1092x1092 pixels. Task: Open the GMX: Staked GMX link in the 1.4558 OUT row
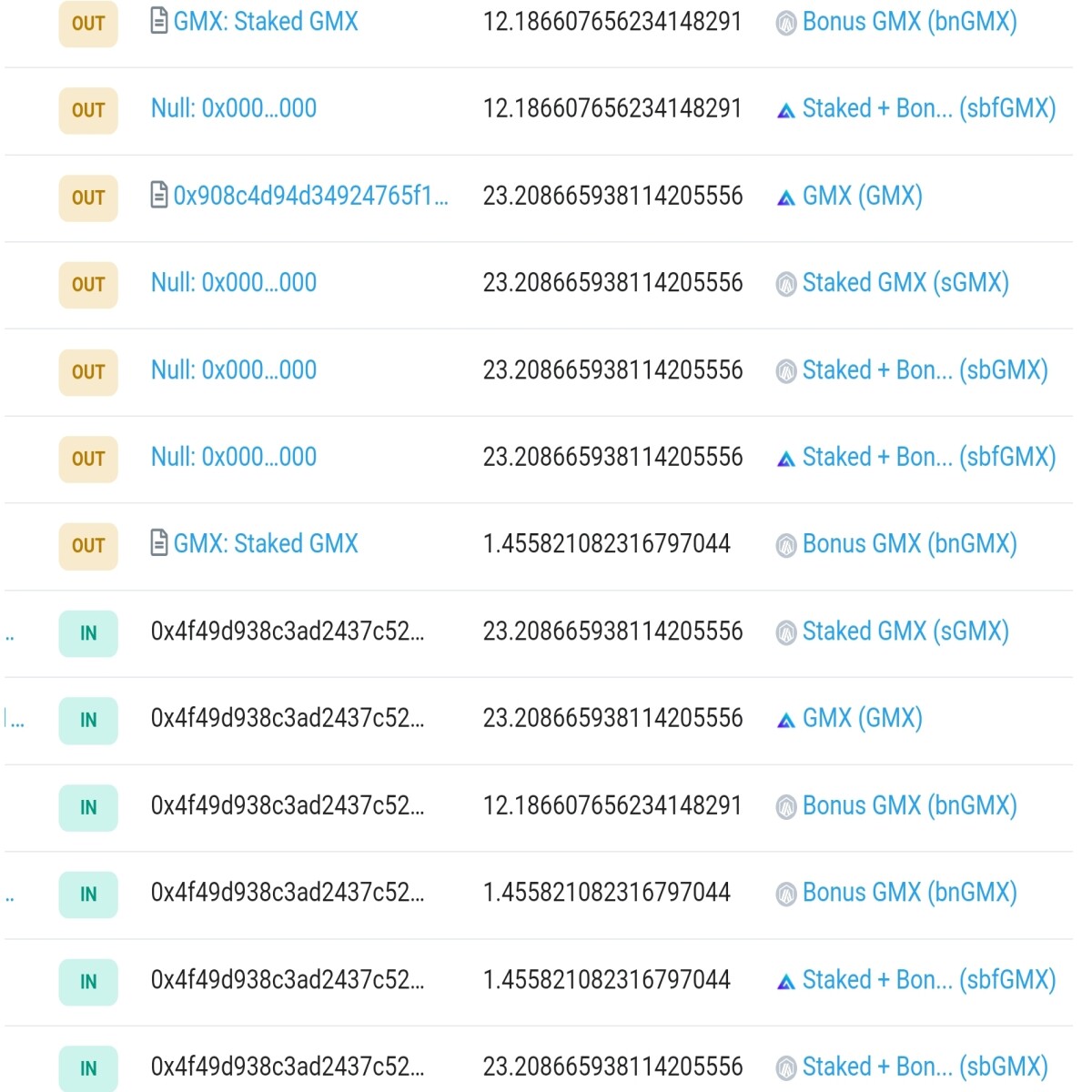pos(266,543)
